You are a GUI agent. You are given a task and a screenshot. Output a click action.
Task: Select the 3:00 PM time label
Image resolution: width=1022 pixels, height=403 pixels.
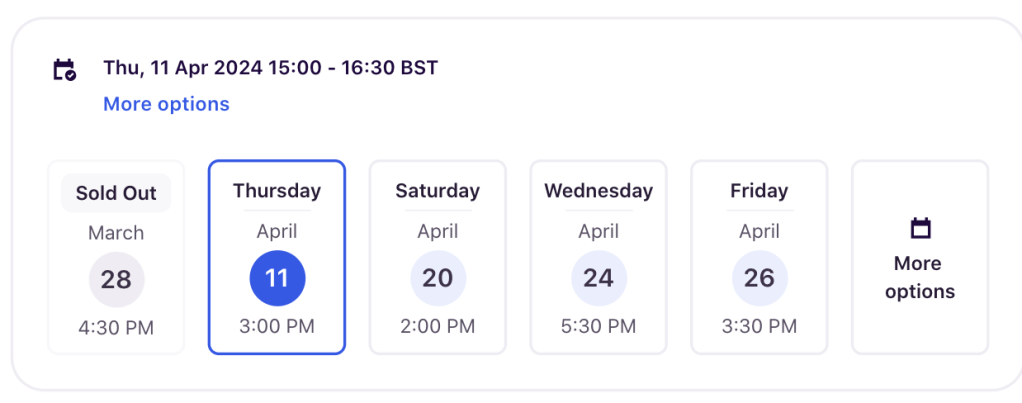[277, 326]
